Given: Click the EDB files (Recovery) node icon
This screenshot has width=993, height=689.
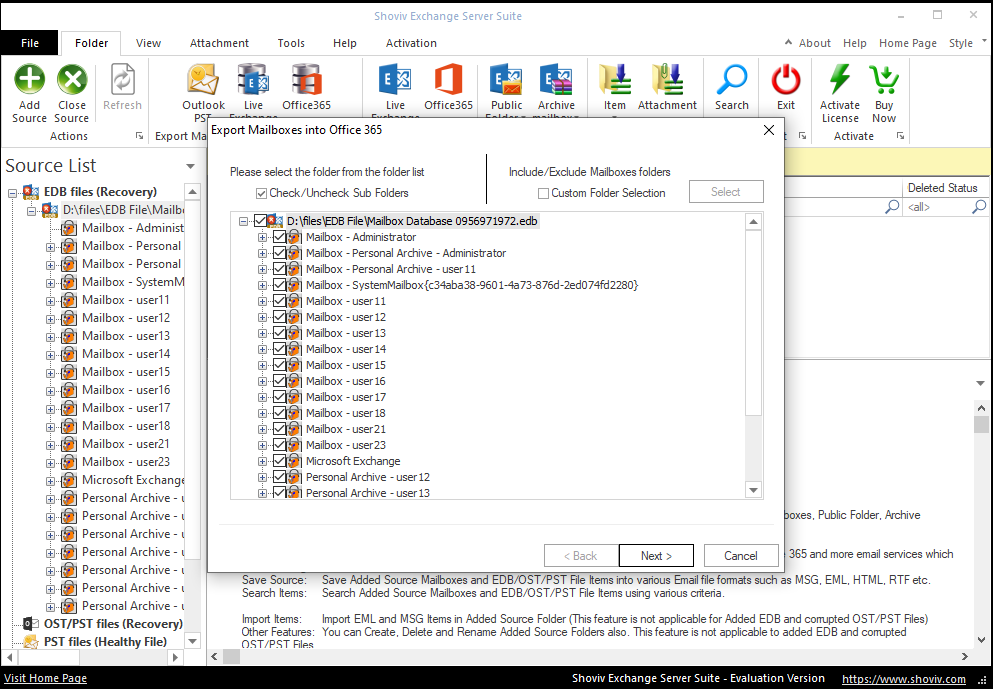Looking at the screenshot, I should [x=31, y=192].
